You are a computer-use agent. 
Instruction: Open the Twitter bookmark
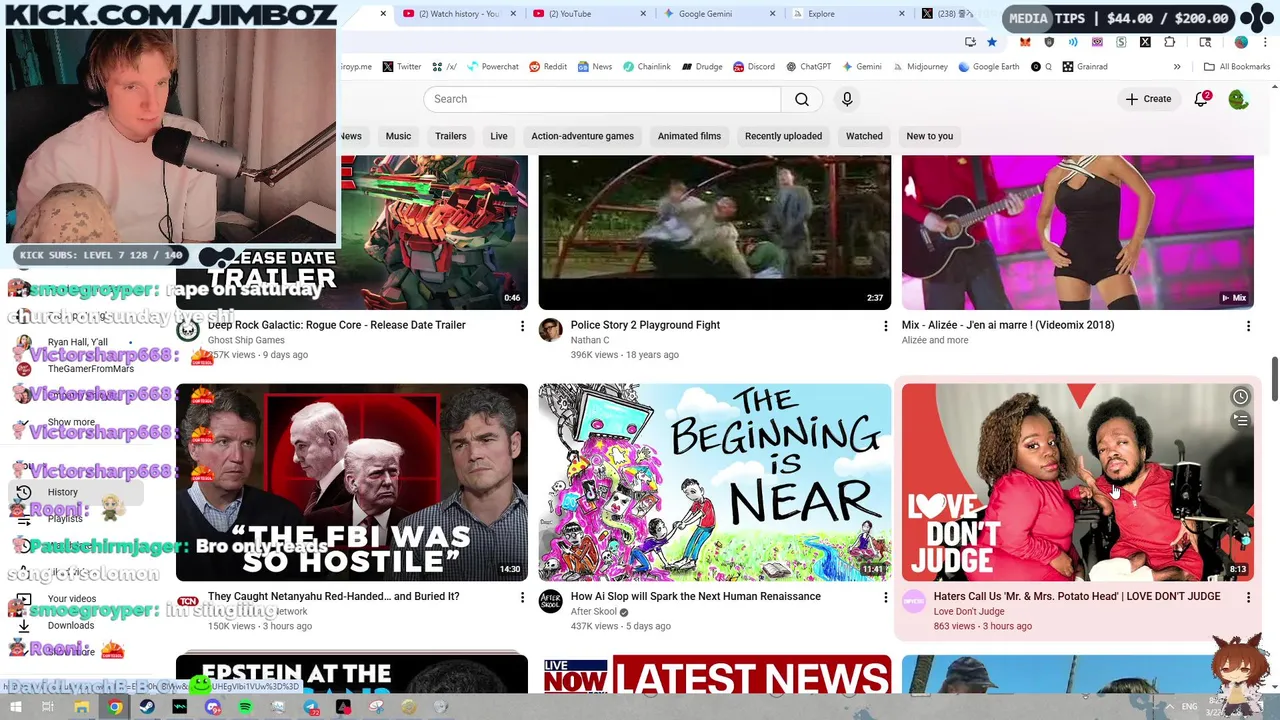tap(401, 67)
